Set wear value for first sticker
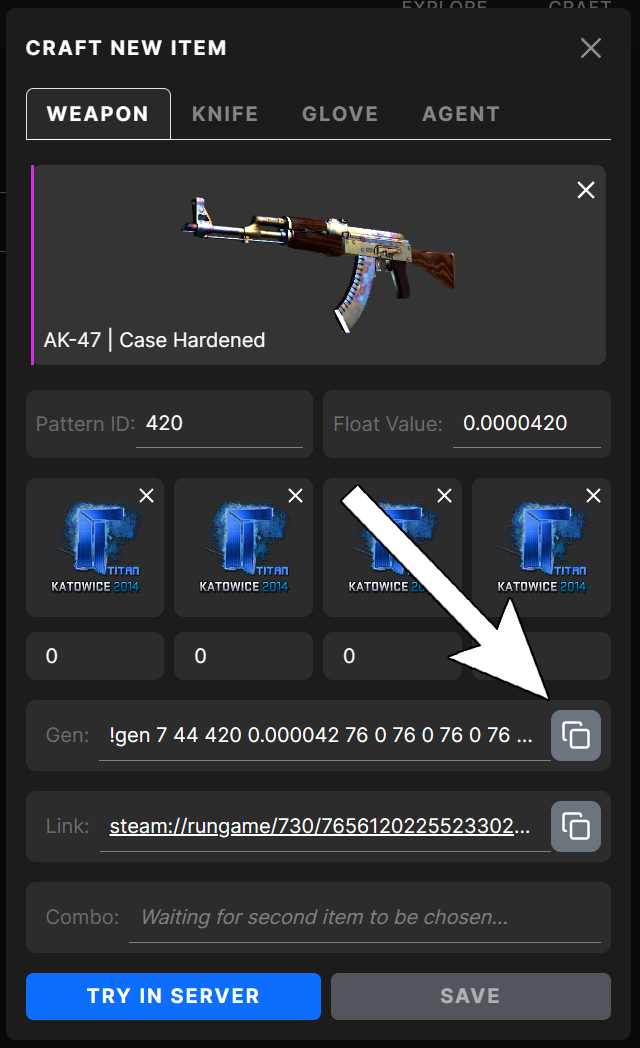The height and width of the screenshot is (1048, 640). [x=95, y=656]
